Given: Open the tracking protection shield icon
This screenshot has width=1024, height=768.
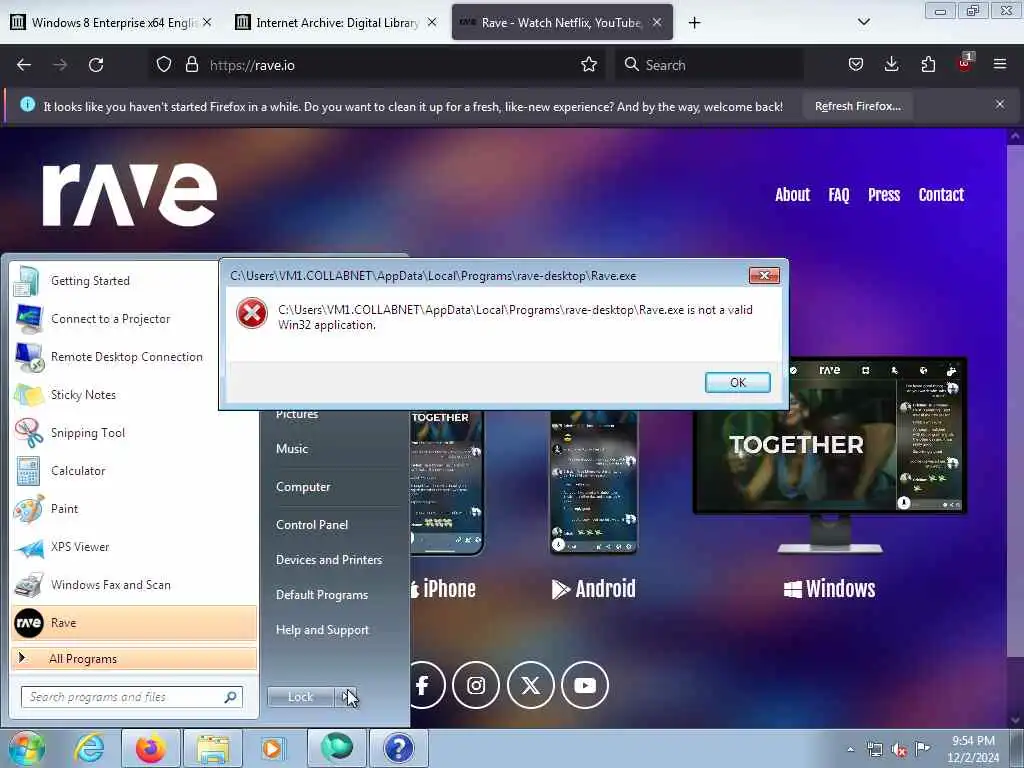Looking at the screenshot, I should click(x=164, y=65).
